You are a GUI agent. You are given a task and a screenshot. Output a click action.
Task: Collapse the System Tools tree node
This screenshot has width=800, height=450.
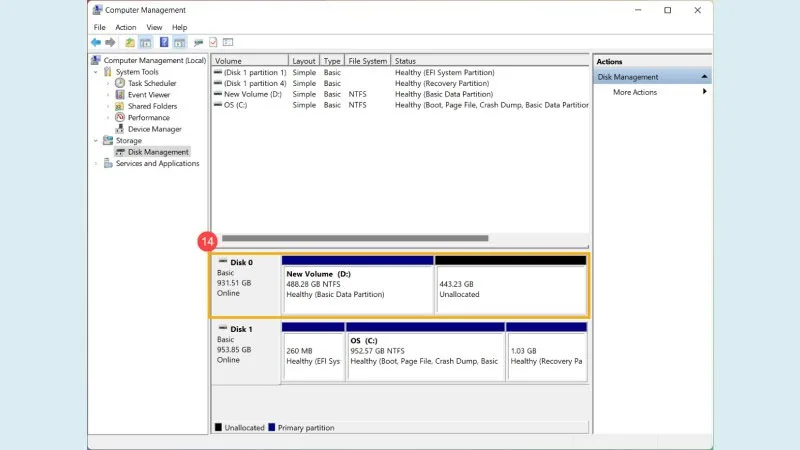(x=95, y=72)
